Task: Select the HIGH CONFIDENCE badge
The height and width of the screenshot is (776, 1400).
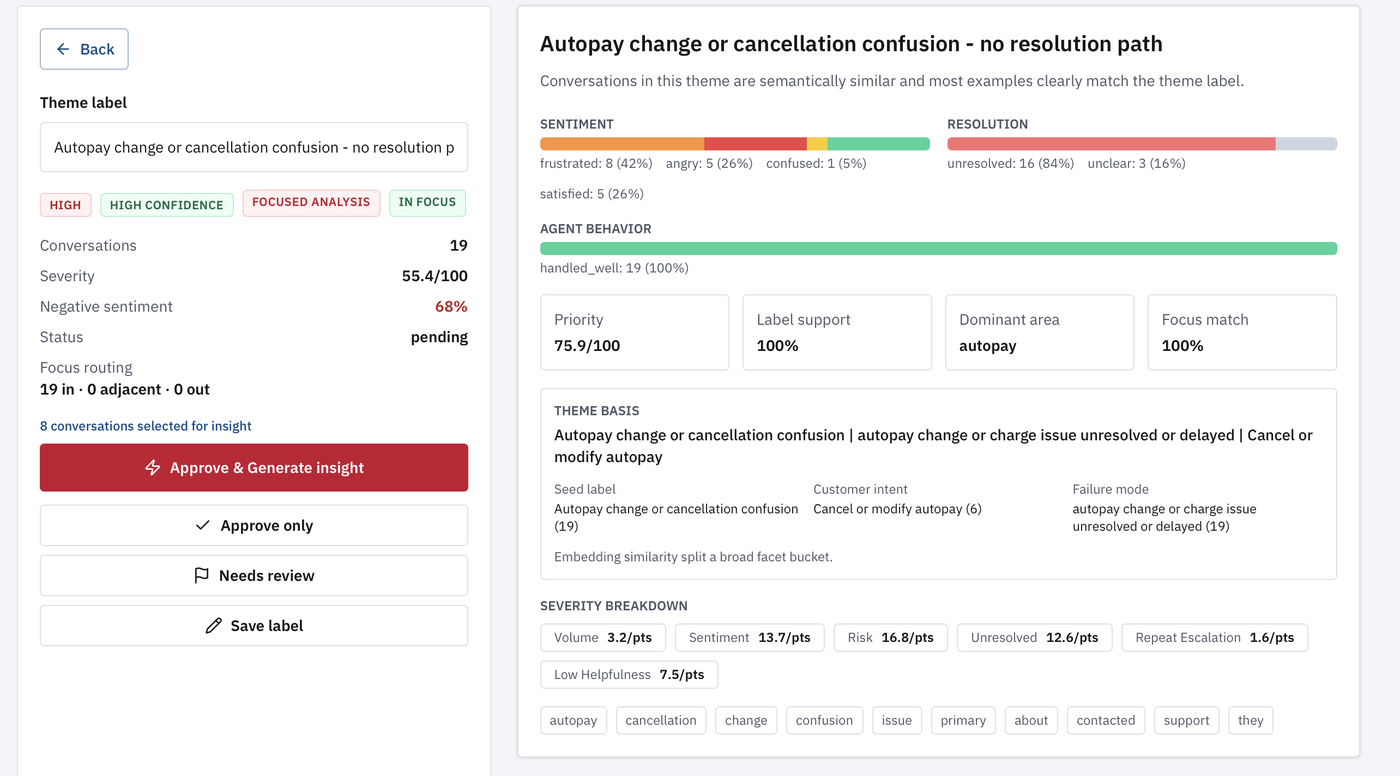Action: click(167, 205)
